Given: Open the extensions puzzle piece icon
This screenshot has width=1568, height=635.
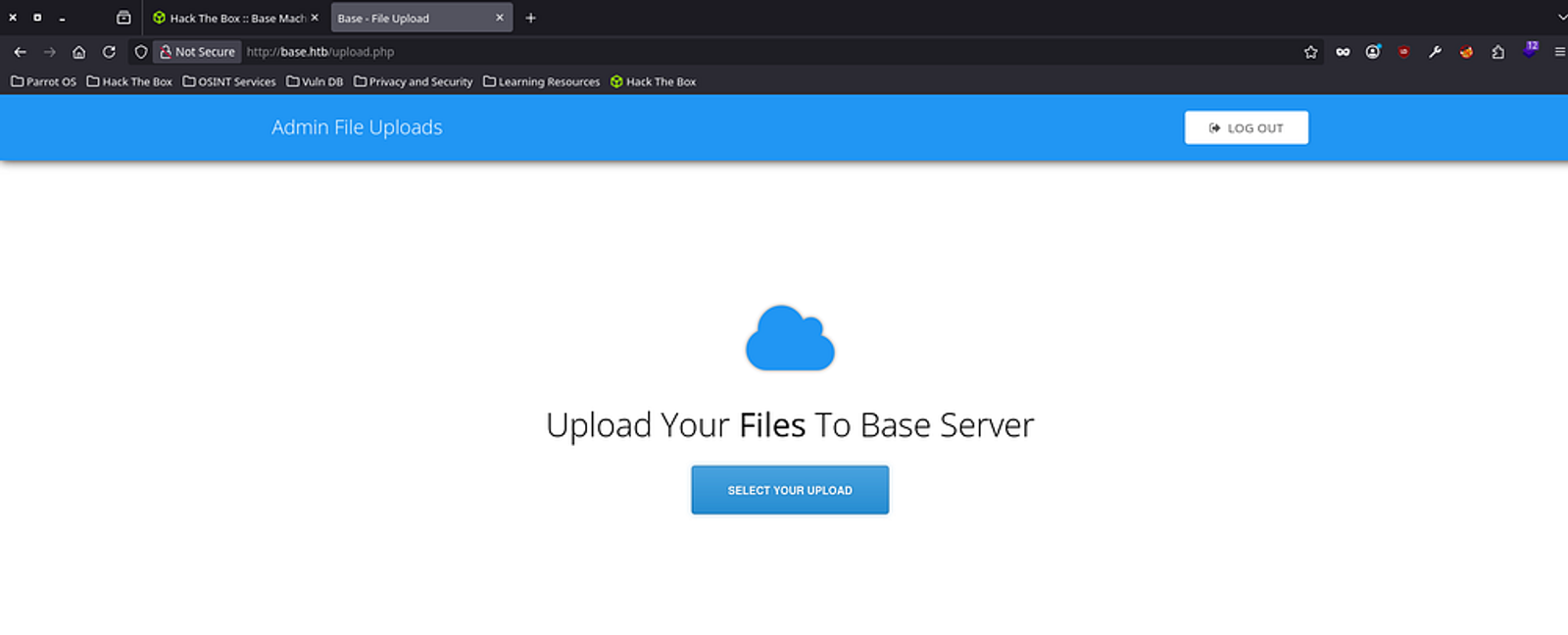Looking at the screenshot, I should click(x=1497, y=52).
